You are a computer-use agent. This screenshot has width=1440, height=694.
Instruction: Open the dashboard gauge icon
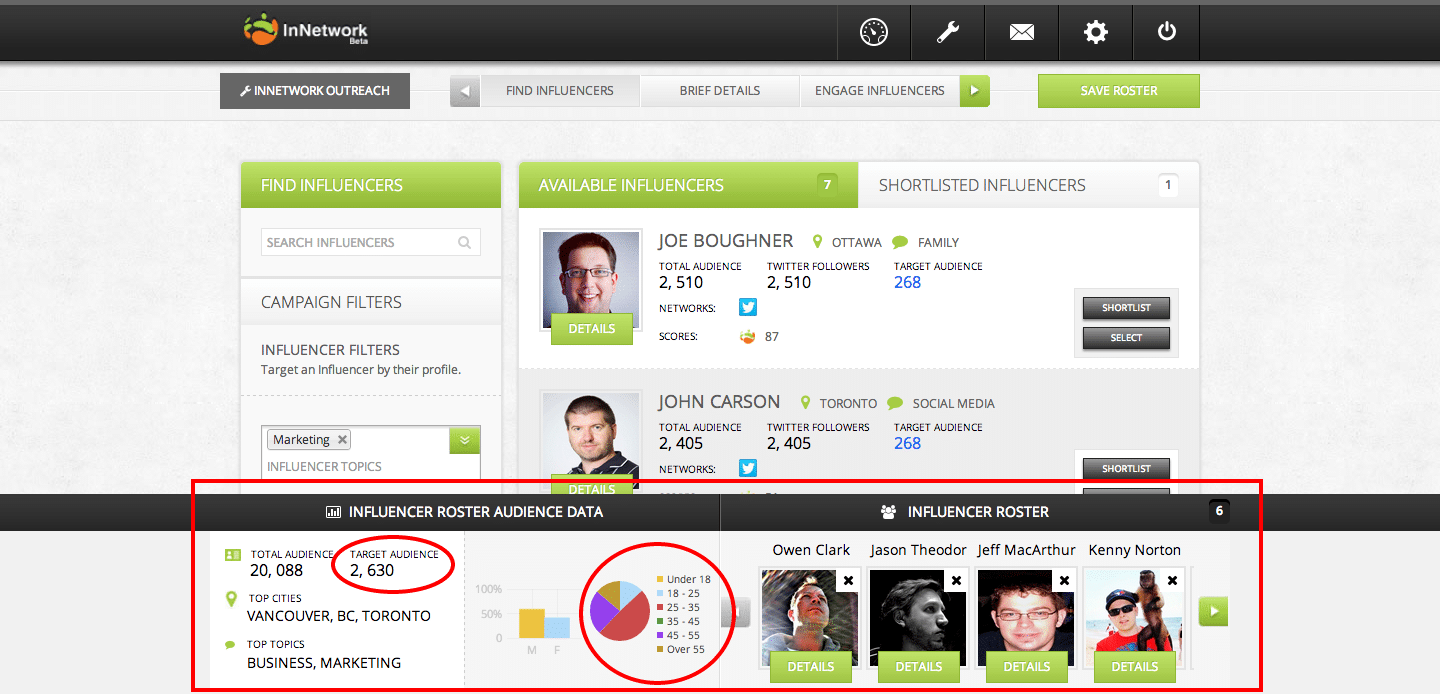coord(874,32)
